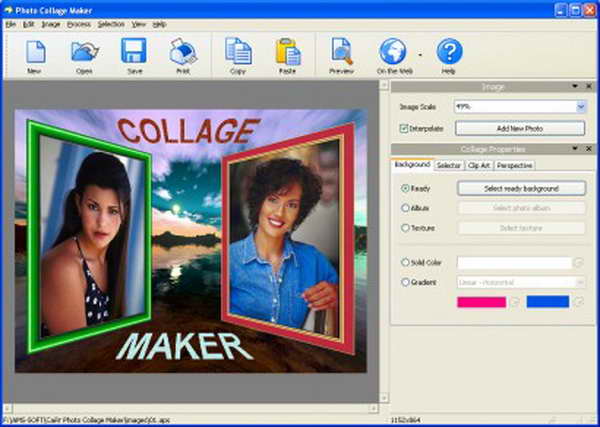Choose the Solid Color radio option

tap(405, 262)
